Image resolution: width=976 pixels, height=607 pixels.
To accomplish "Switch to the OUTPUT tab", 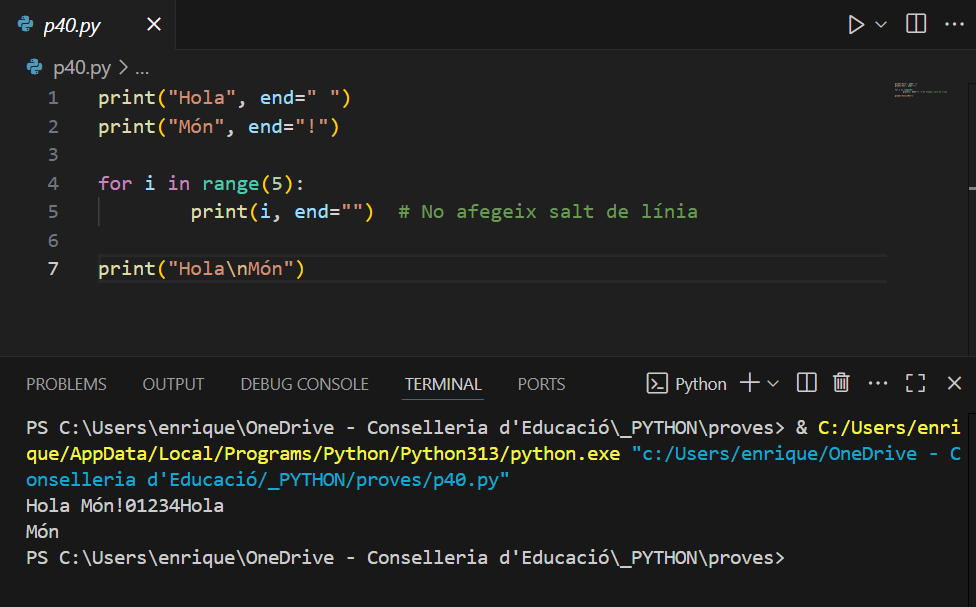I will [x=172, y=383].
